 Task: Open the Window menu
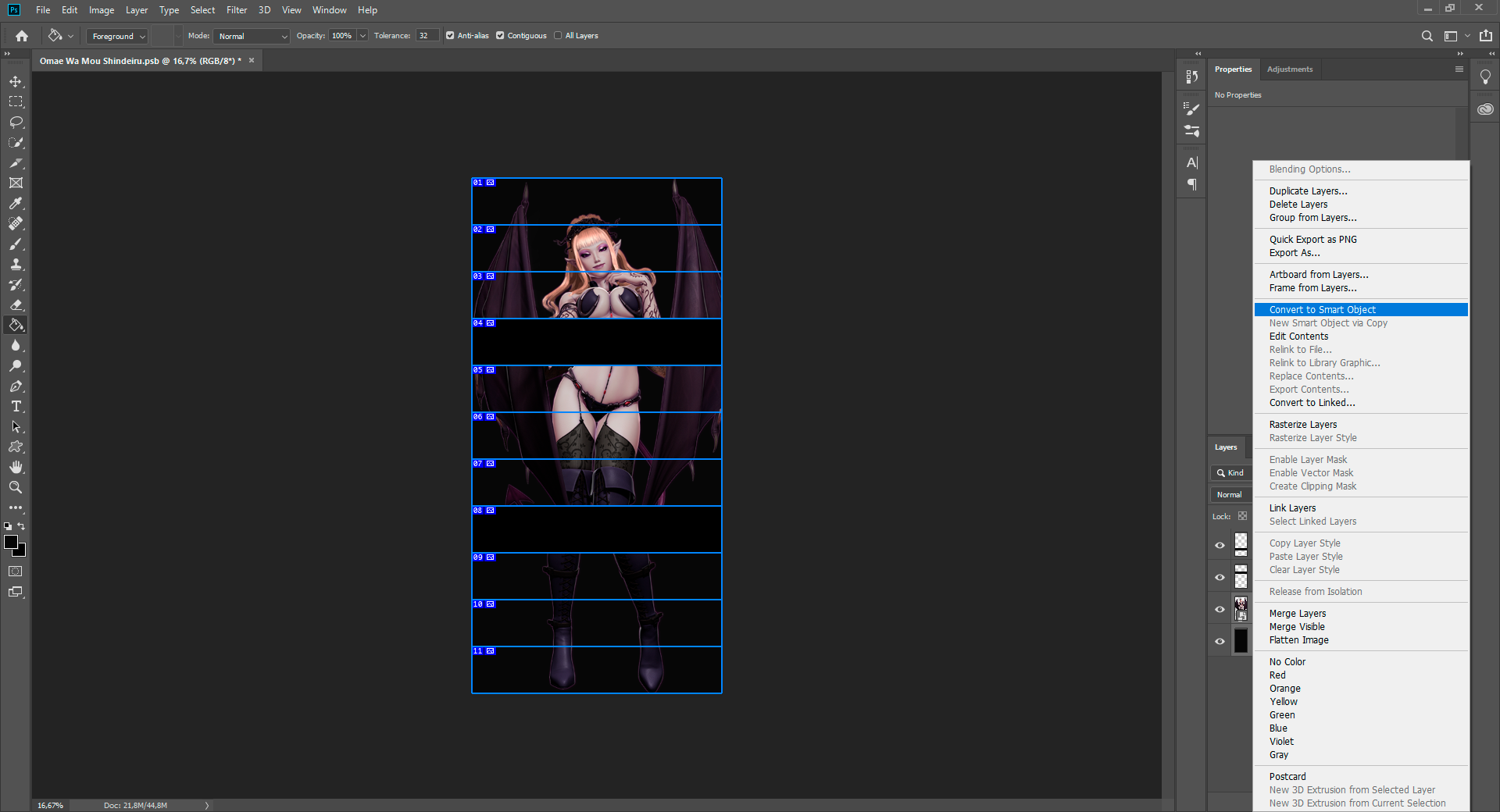click(329, 10)
